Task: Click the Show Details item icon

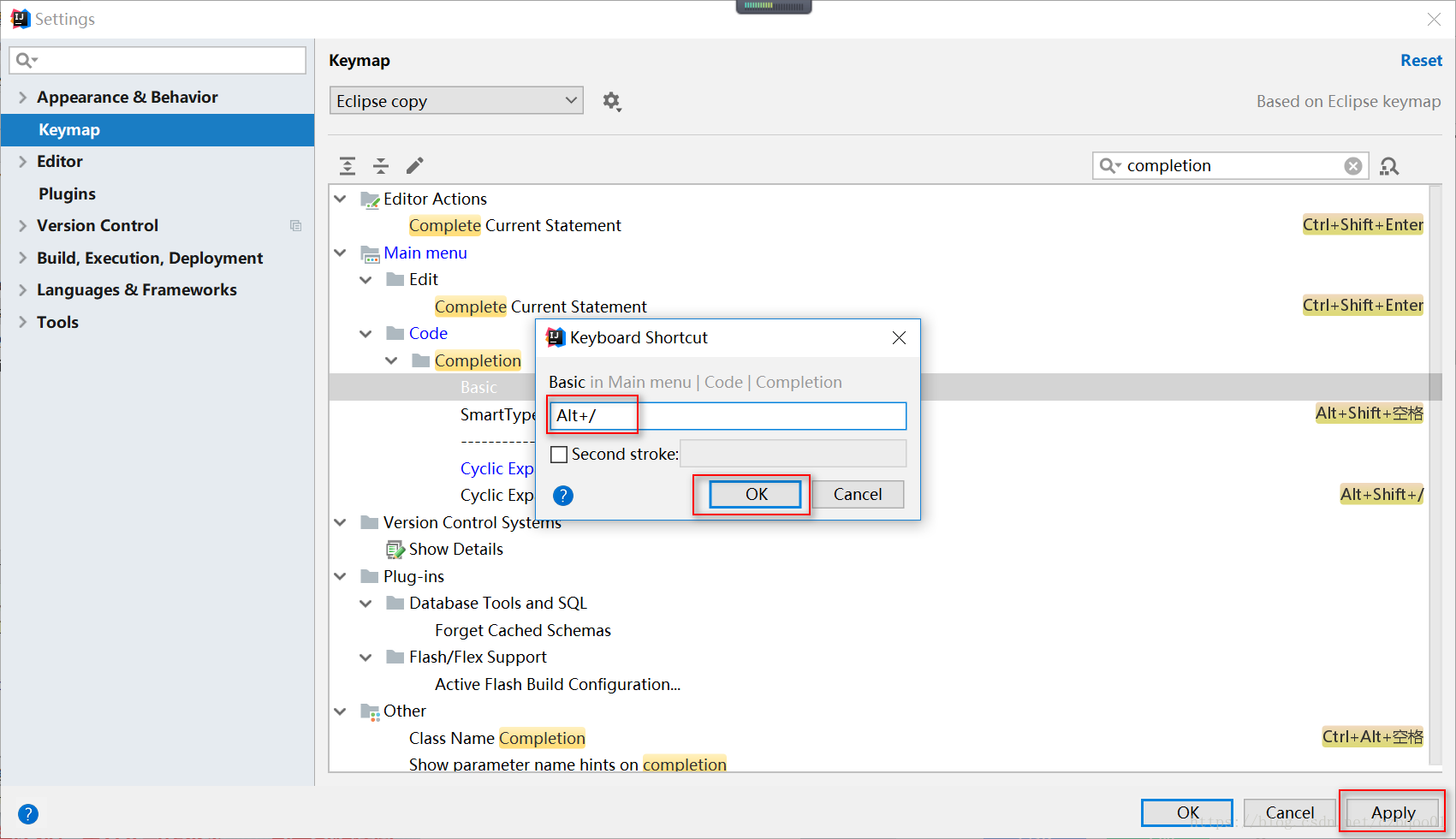Action: coord(395,550)
